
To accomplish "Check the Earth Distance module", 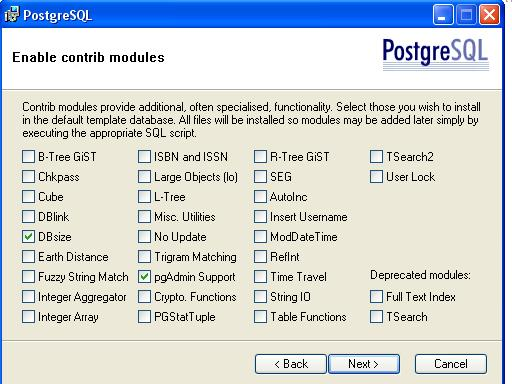I will (x=28, y=257).
